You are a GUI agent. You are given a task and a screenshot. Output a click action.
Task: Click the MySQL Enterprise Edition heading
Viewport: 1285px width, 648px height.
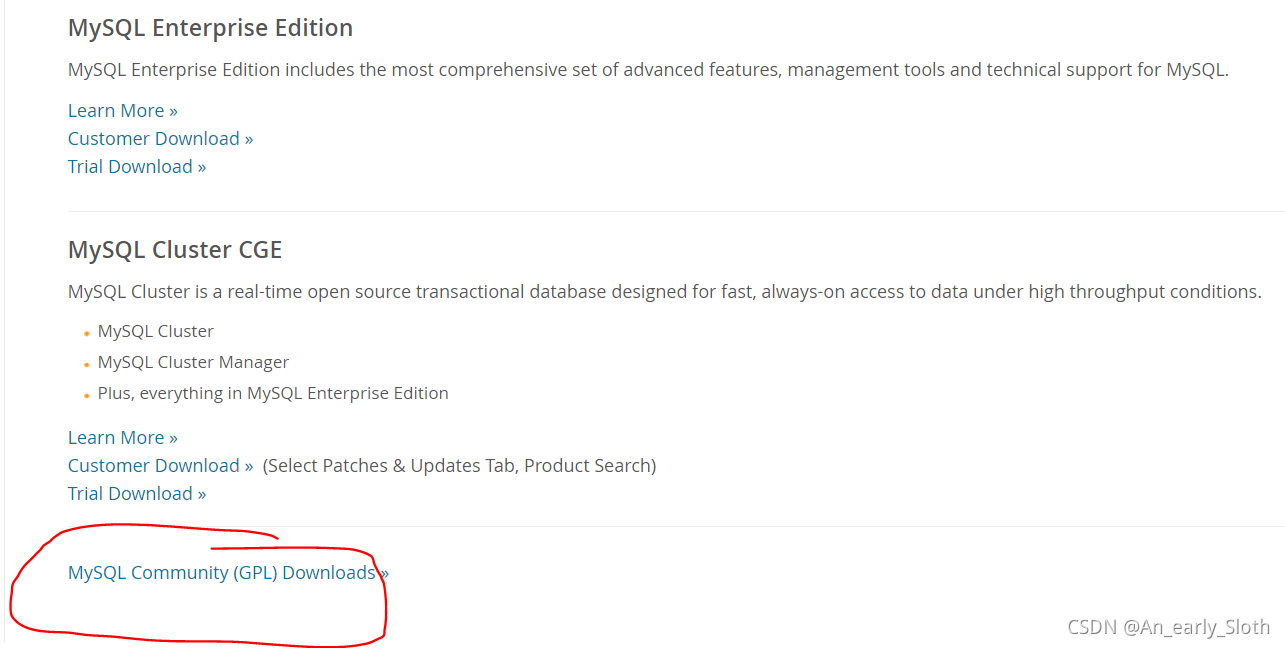click(x=210, y=28)
